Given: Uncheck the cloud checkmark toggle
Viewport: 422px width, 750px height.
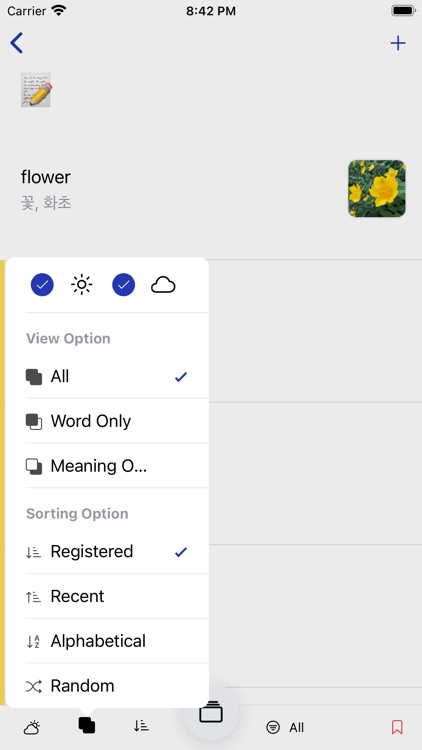Looking at the screenshot, I should point(123,285).
